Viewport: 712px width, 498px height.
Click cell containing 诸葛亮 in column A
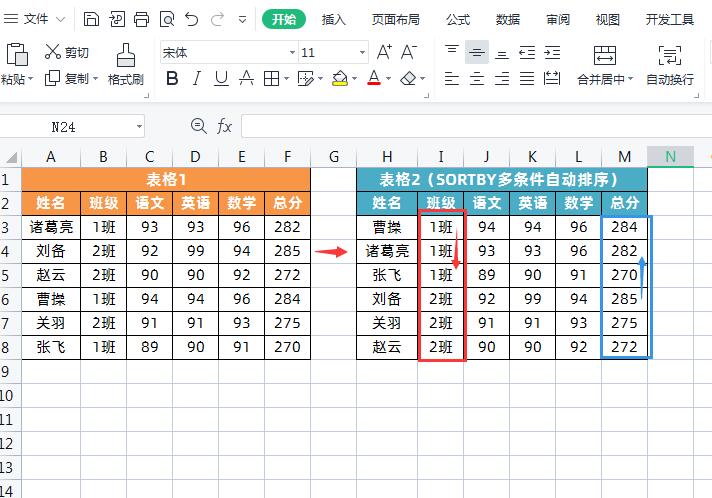point(51,227)
